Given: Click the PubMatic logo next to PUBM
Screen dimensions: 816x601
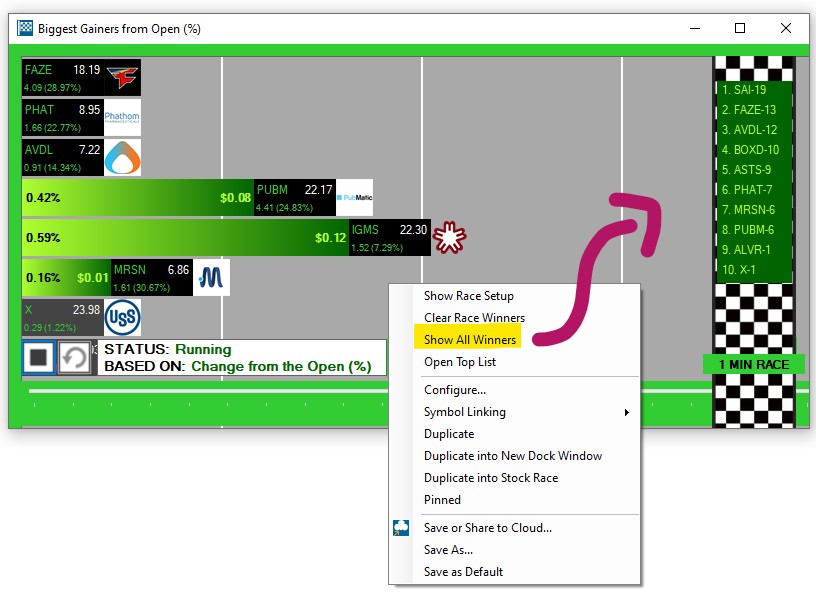Looking at the screenshot, I should click(x=354, y=198).
